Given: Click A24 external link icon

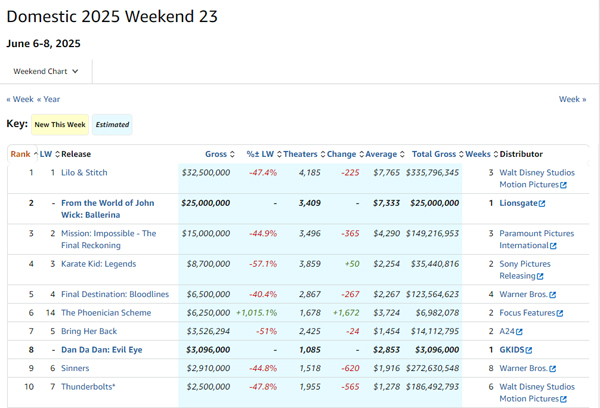Looking at the screenshot, I should click(x=519, y=332).
